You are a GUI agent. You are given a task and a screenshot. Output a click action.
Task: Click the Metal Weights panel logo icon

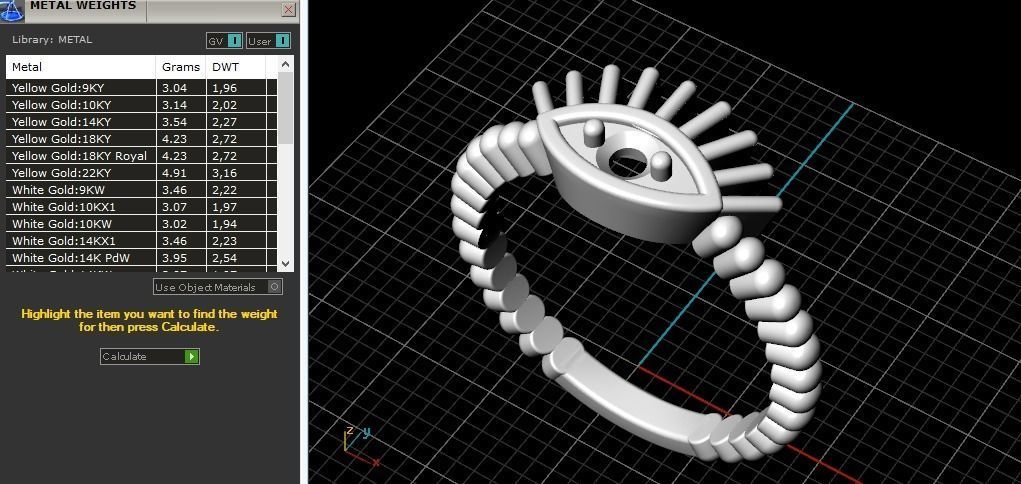[11, 9]
